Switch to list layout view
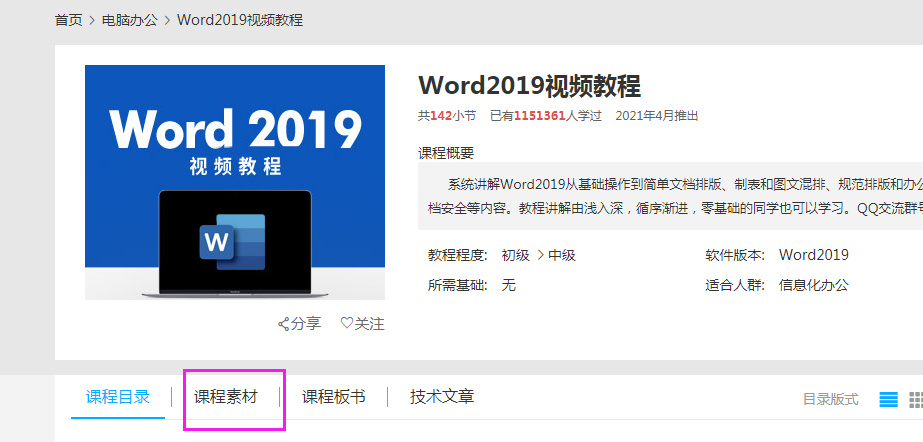 pyautogui.click(x=888, y=399)
